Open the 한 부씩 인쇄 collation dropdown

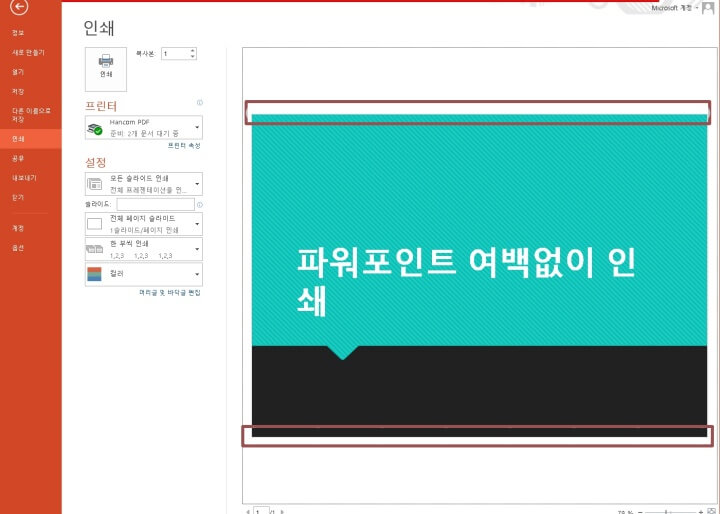[144, 249]
